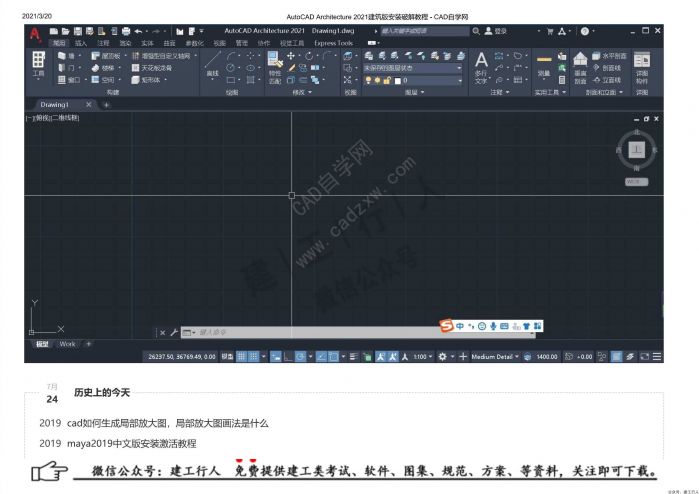The width and height of the screenshot is (699, 494).
Task: Select the Circle draw tool
Action: [230, 68]
